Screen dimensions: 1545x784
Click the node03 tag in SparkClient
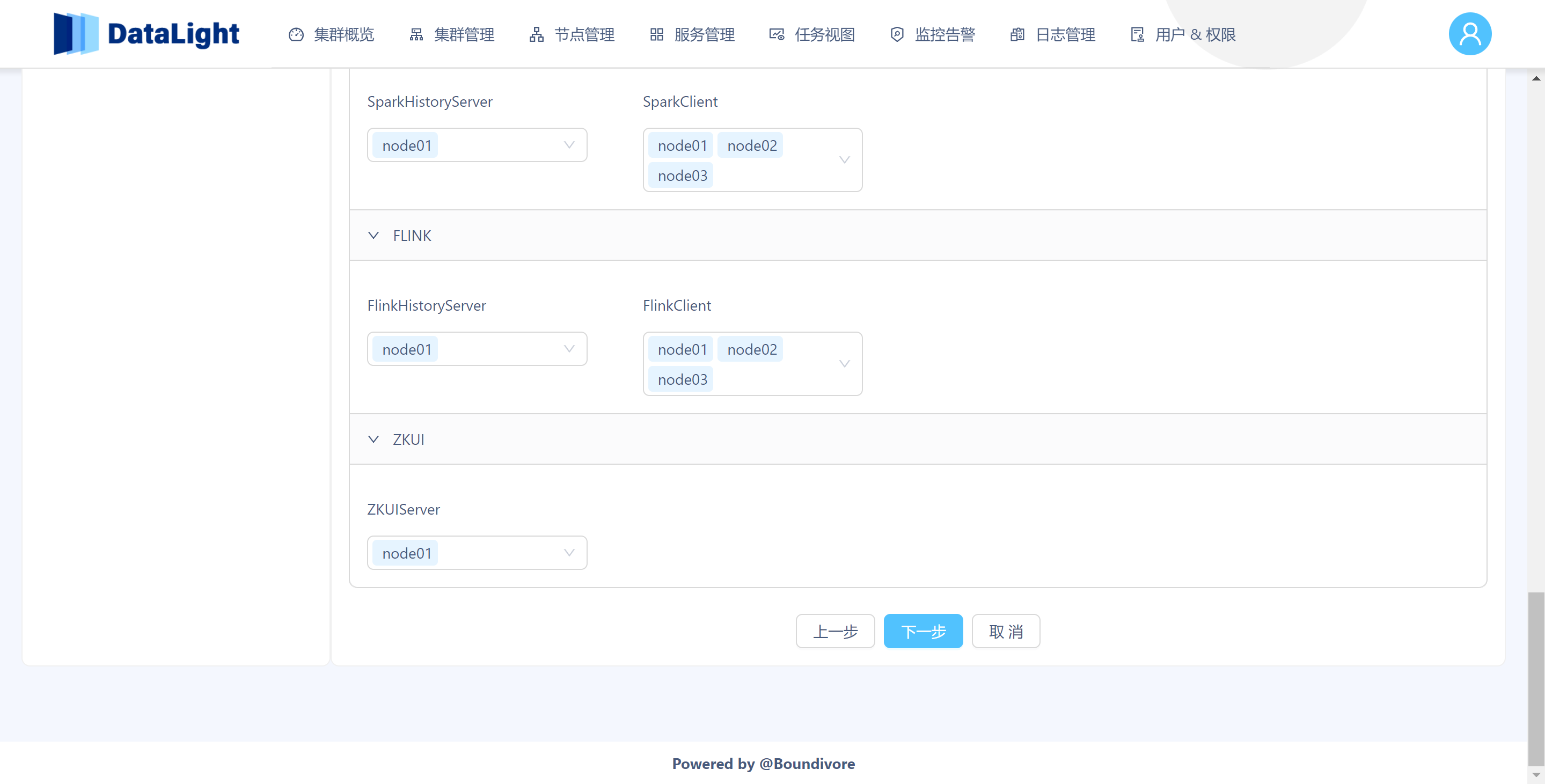[681, 176]
